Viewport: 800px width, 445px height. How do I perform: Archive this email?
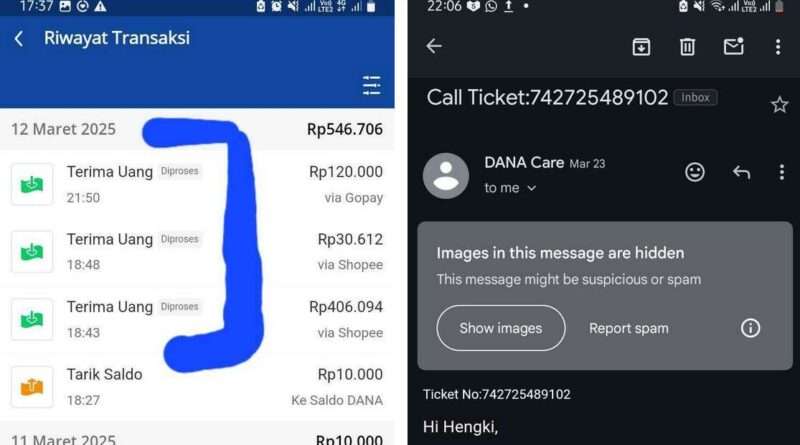pyautogui.click(x=641, y=46)
